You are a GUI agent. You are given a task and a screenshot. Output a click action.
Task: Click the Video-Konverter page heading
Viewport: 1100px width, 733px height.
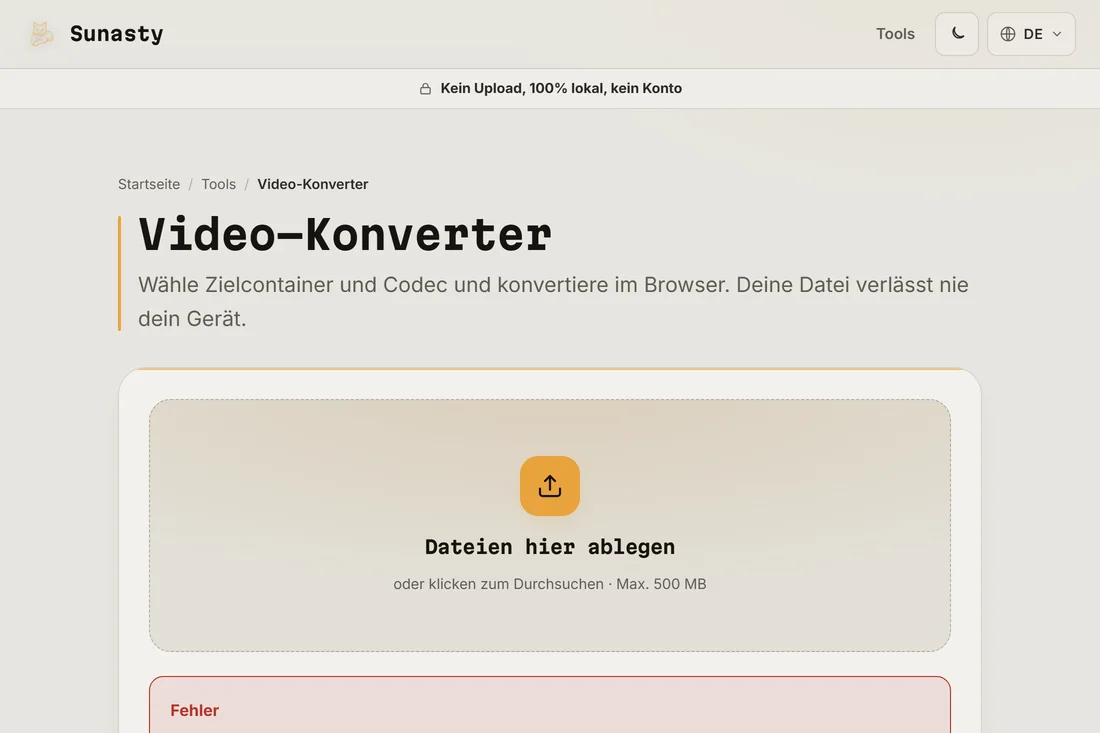point(345,234)
